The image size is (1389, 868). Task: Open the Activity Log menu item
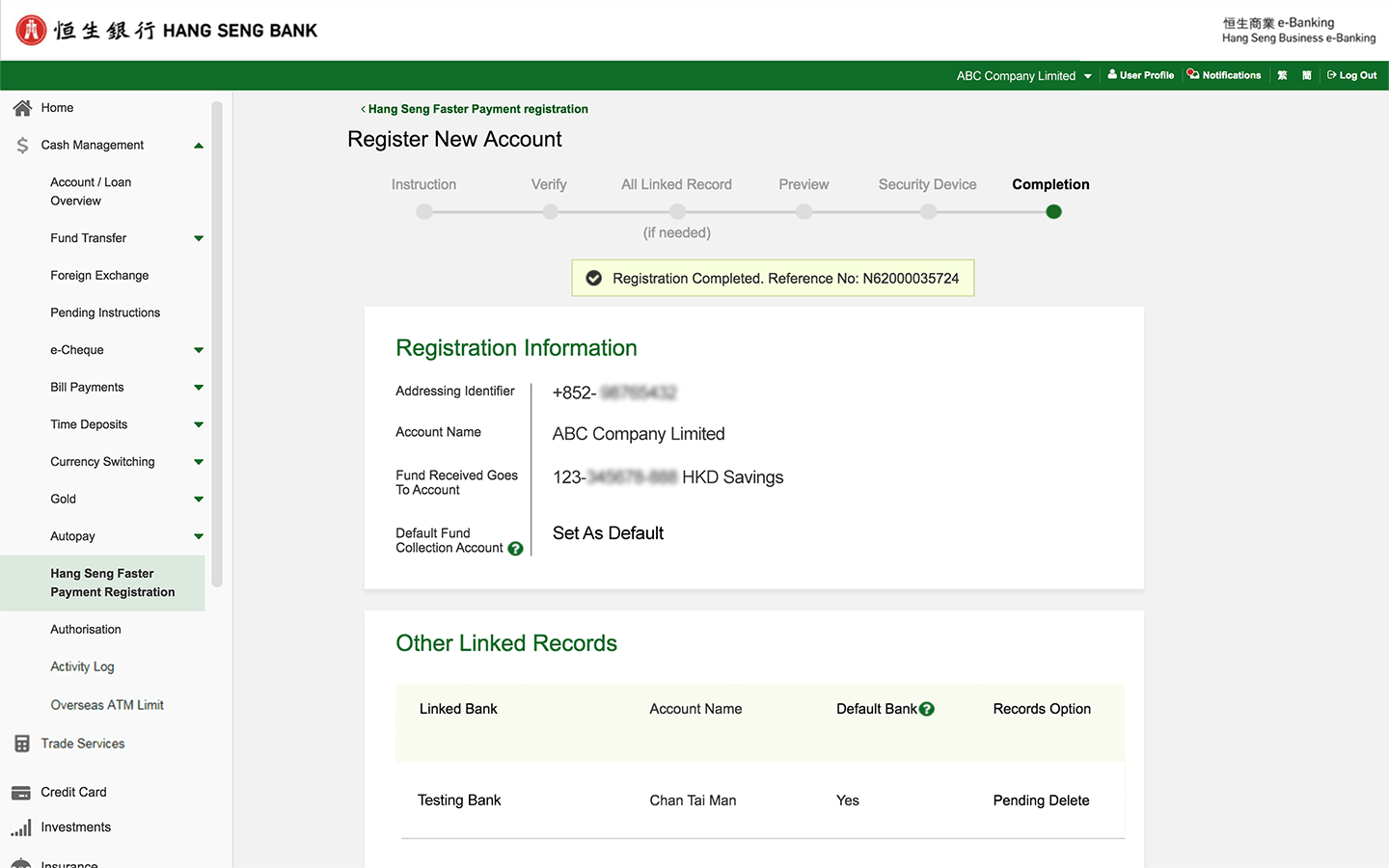(x=82, y=666)
